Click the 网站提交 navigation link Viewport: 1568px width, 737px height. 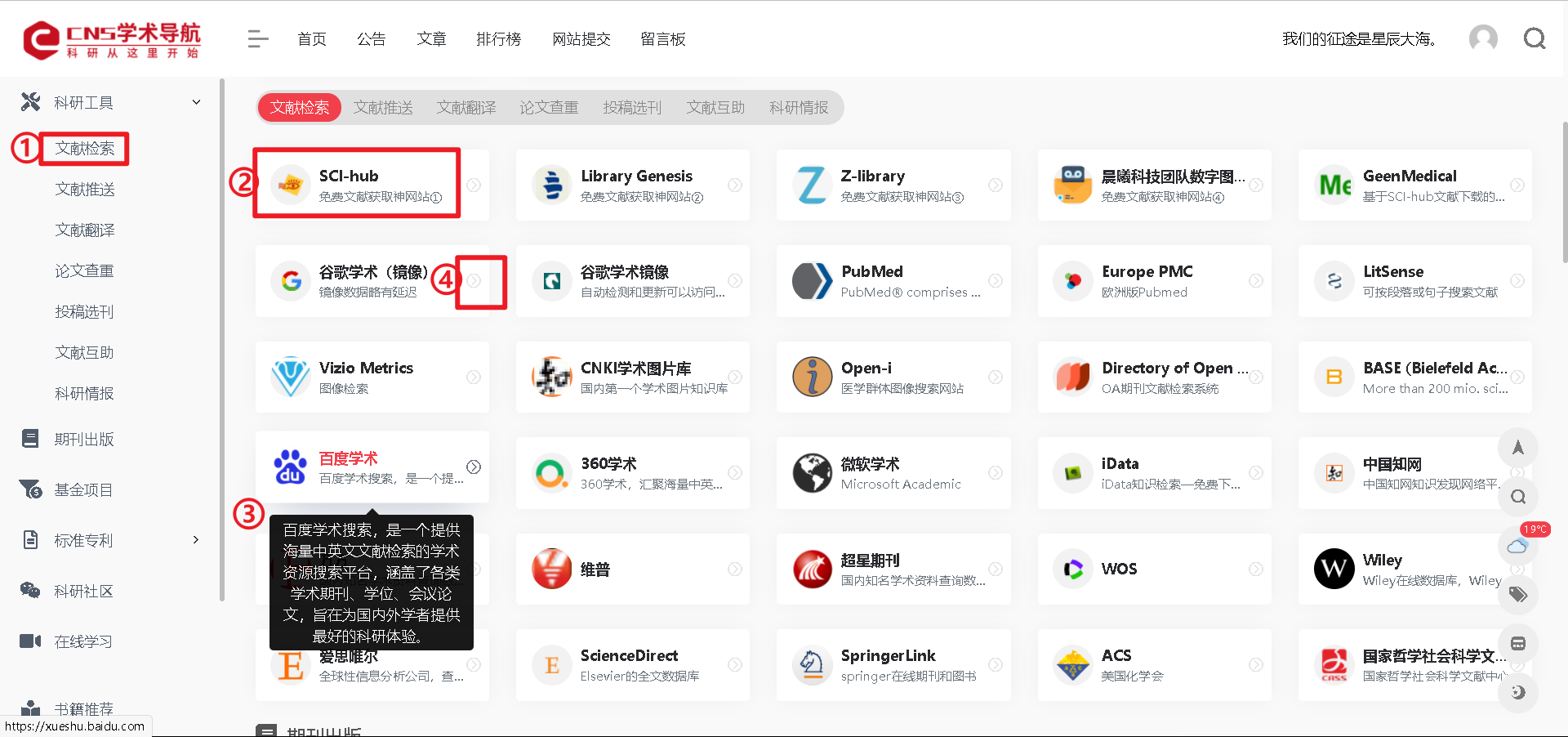point(581,38)
